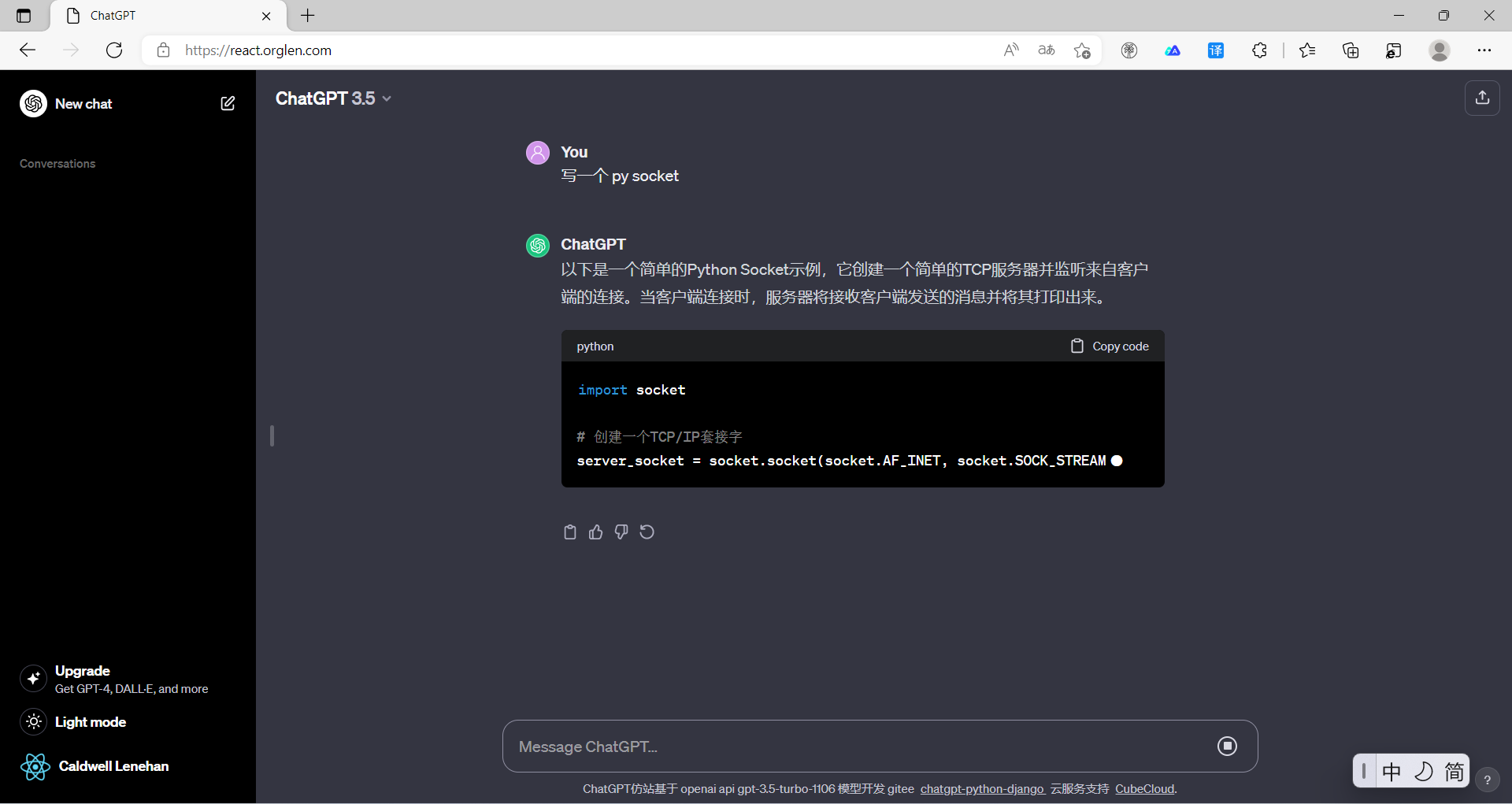Click the browser address bar URL
Screen dimensions: 1512x804
(x=258, y=50)
